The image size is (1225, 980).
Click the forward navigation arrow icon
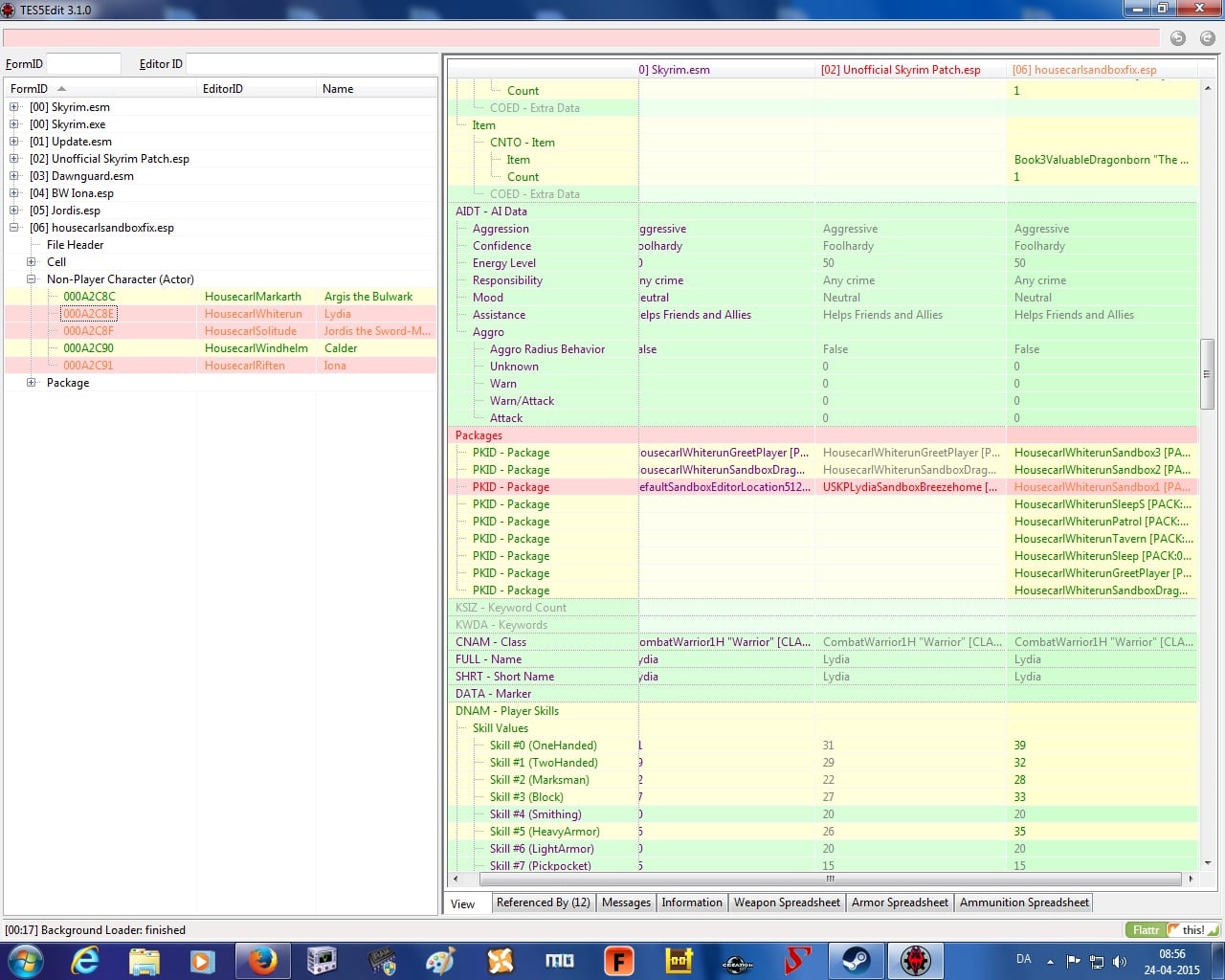click(x=1208, y=38)
